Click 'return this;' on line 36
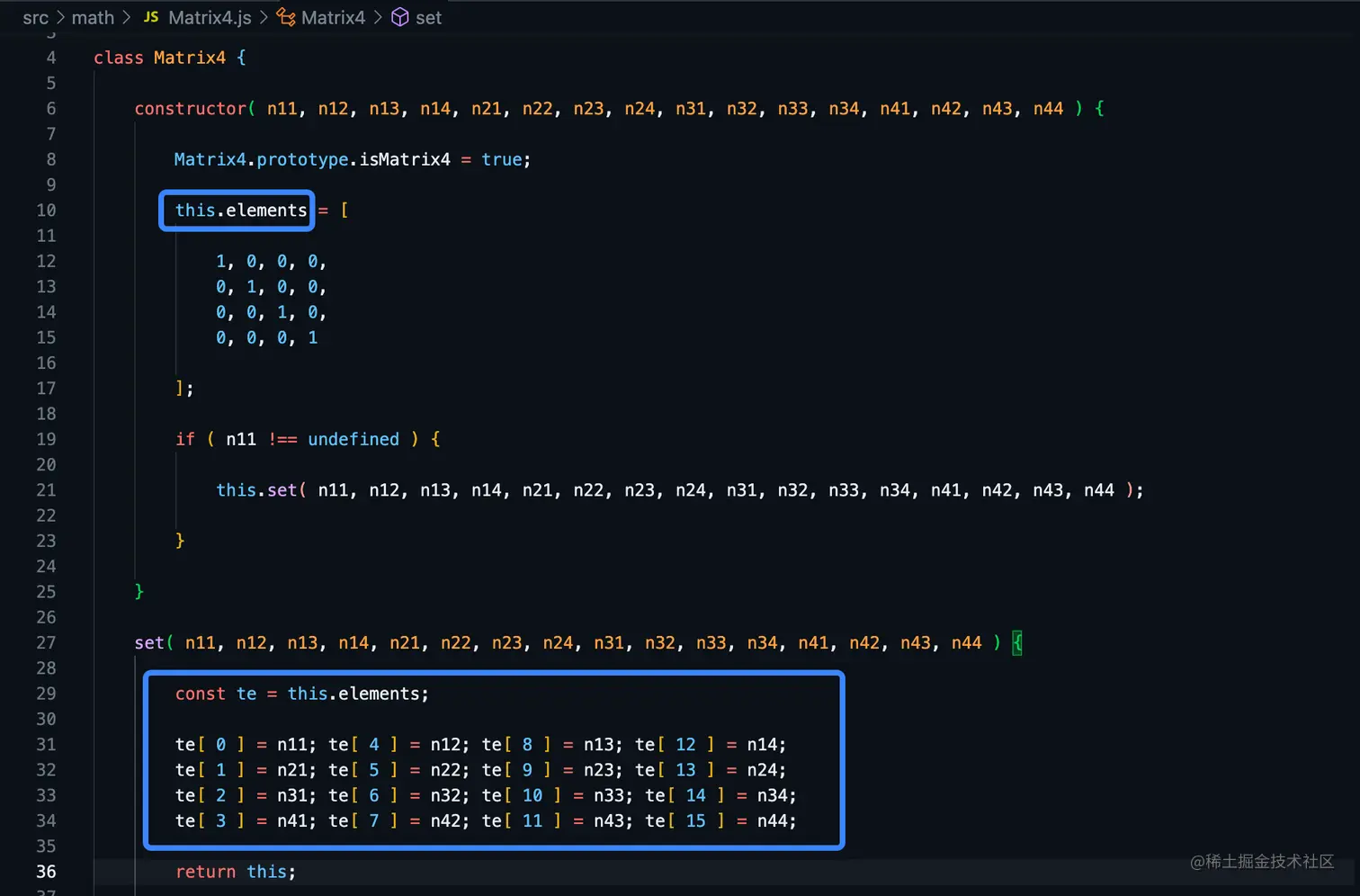Image resolution: width=1360 pixels, height=896 pixels. pos(236,872)
